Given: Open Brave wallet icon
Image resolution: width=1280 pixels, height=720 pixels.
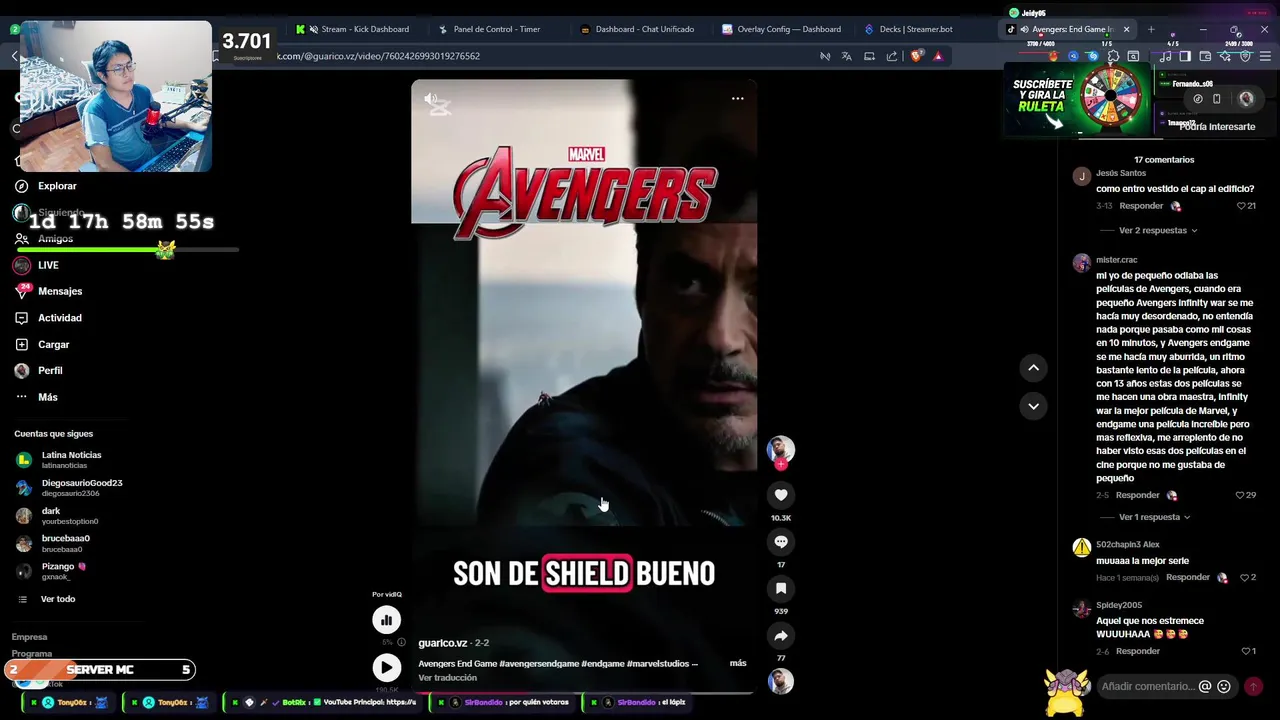Looking at the screenshot, I should click(x=1205, y=56).
